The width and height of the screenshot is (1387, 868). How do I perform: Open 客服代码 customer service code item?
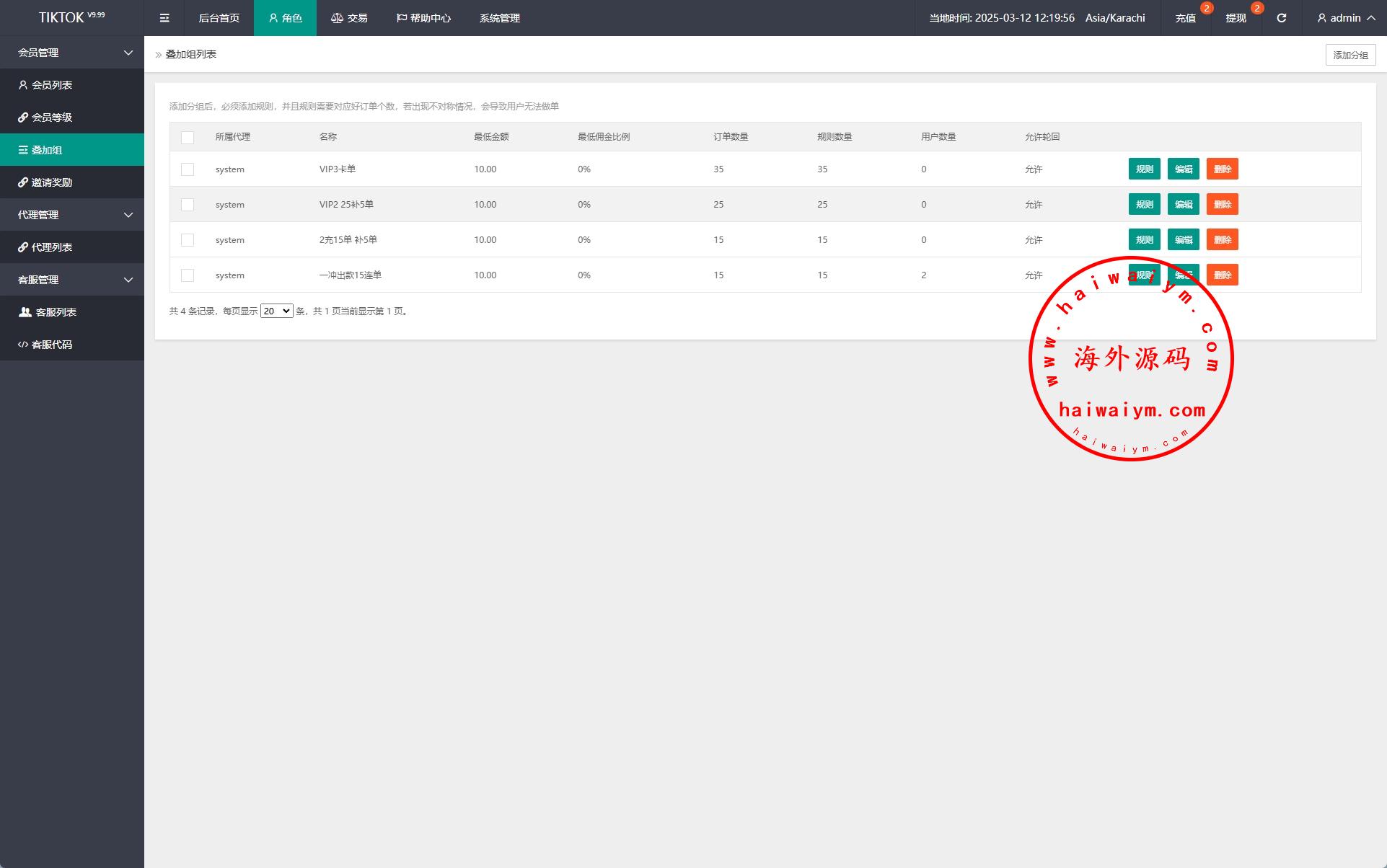pyautogui.click(x=52, y=345)
